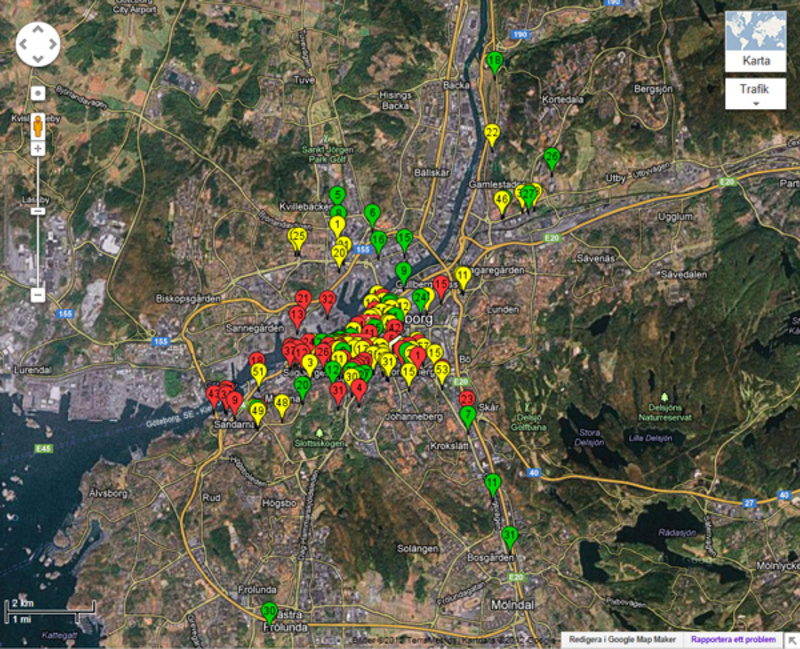Click the Bergsjön place label
This screenshot has width=800, height=649.
(653, 89)
